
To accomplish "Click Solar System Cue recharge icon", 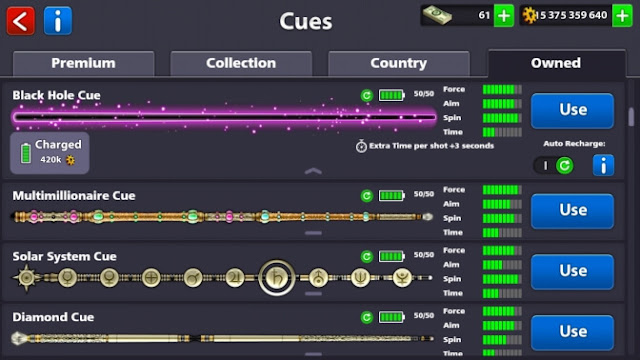I will pyautogui.click(x=367, y=256).
